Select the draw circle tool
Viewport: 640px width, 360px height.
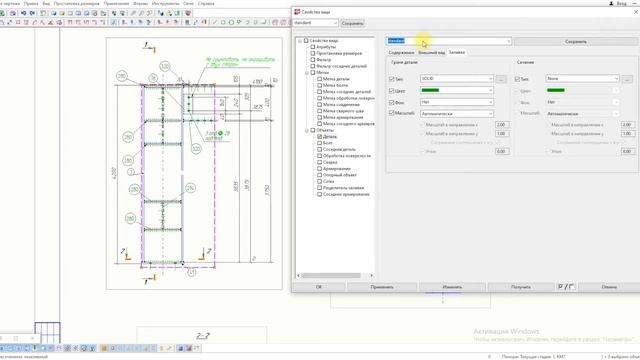point(231,22)
